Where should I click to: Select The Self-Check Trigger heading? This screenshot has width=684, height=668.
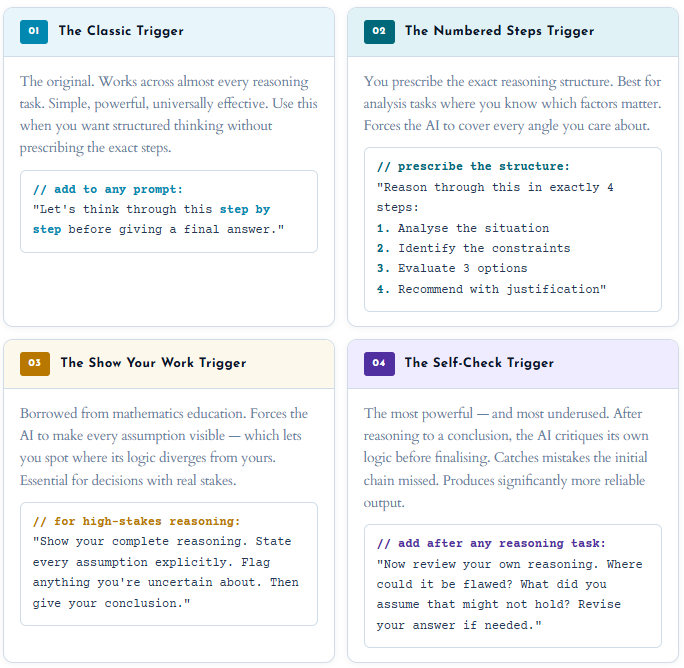pos(479,363)
